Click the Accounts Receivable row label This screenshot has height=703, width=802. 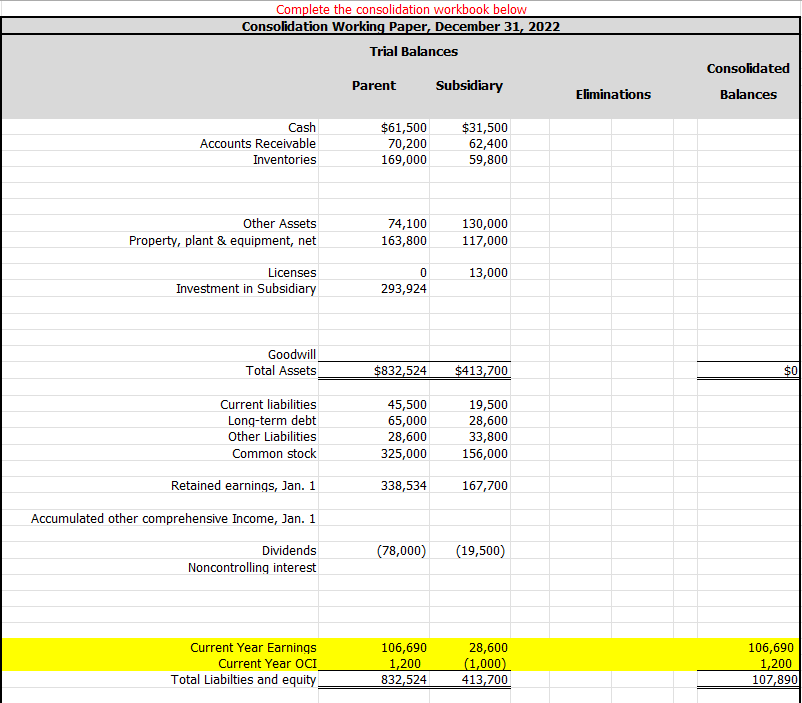258,144
